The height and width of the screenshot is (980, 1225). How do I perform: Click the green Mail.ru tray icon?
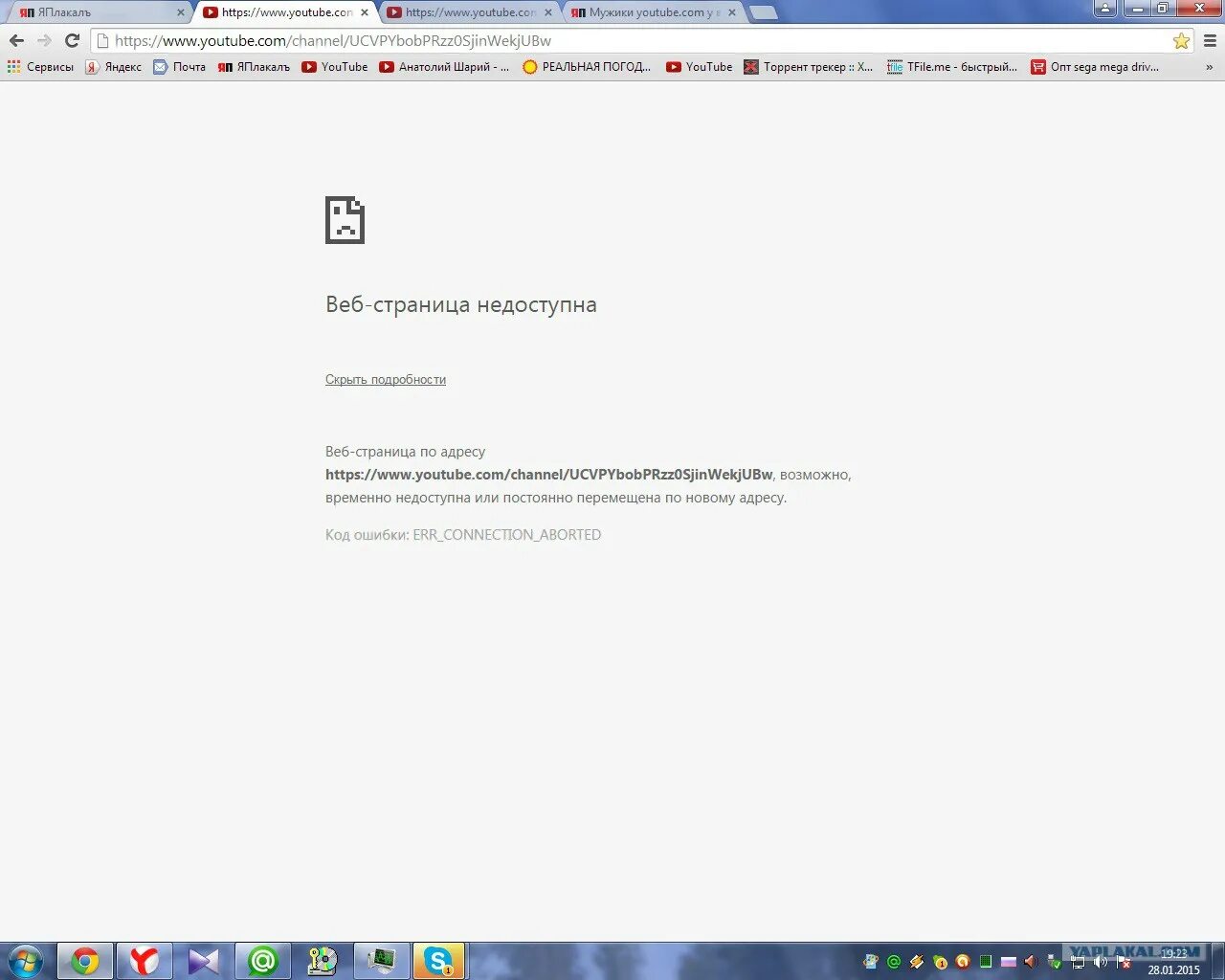pos(894,962)
